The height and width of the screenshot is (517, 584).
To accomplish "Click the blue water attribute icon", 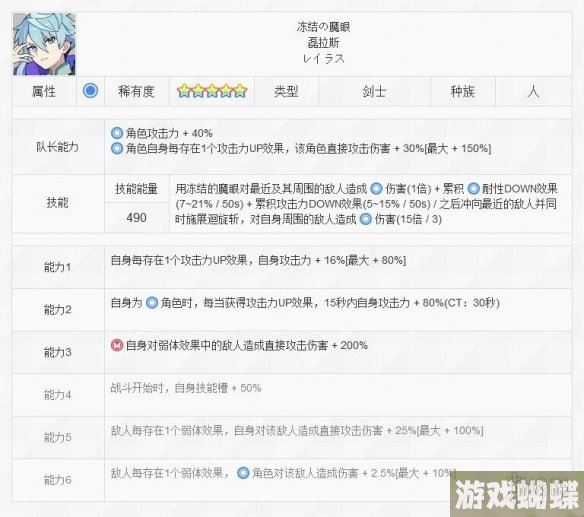I will [90, 91].
